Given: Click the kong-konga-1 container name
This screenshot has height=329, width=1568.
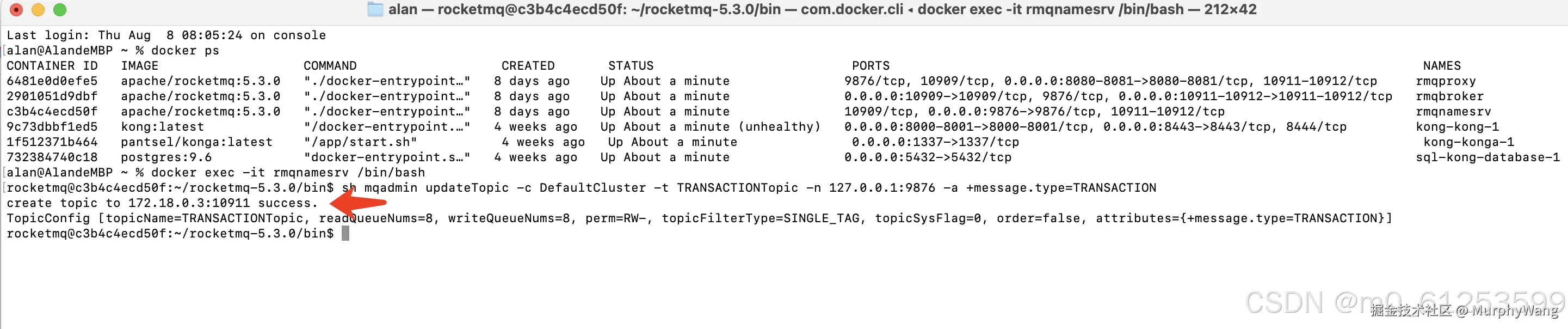Looking at the screenshot, I should (x=1468, y=142).
